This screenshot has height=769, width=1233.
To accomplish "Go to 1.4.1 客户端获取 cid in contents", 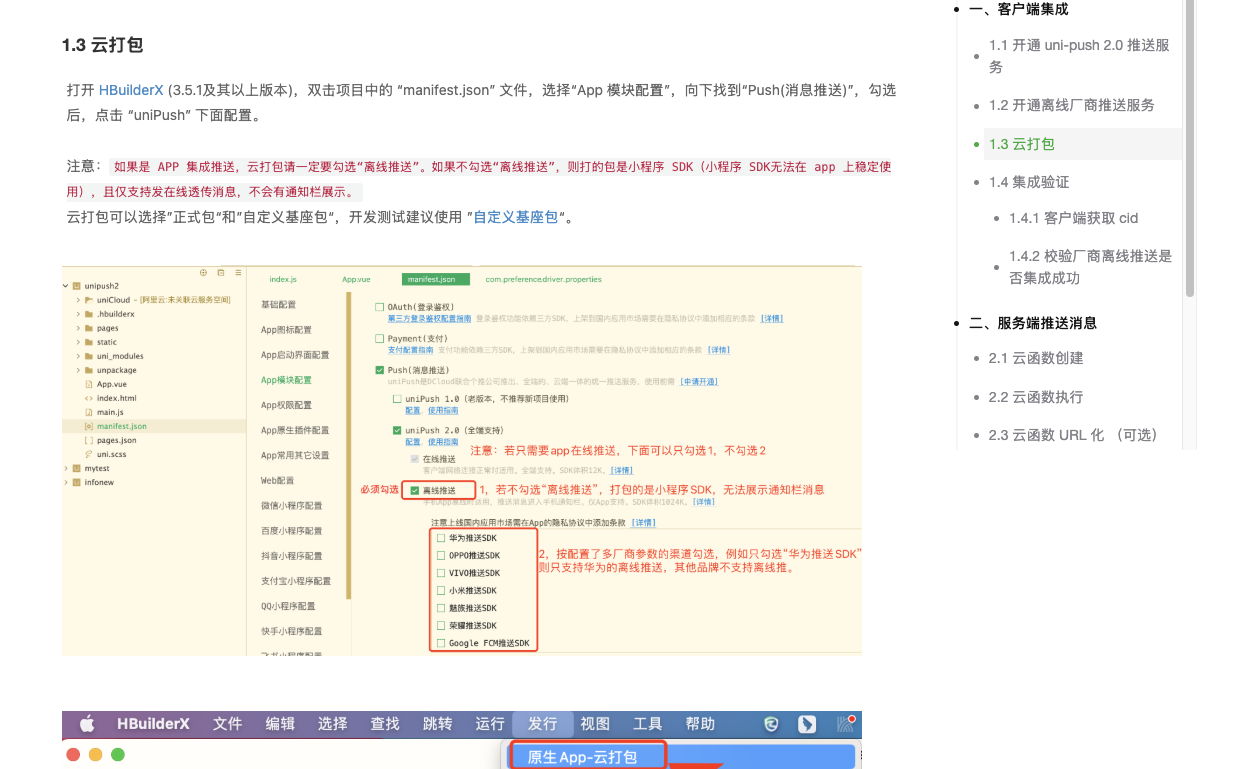I will click(x=1073, y=218).
